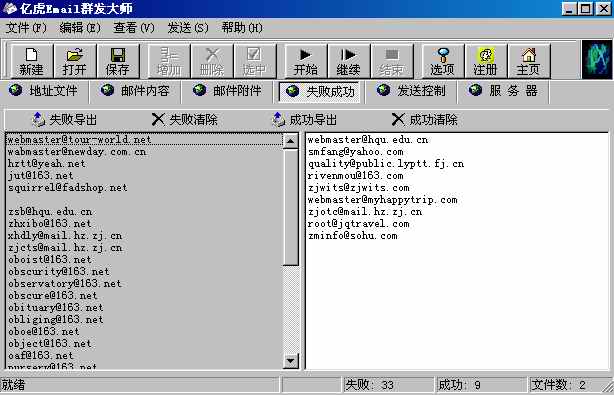
Task: Open a file with the 打开 icon
Action: [74, 61]
